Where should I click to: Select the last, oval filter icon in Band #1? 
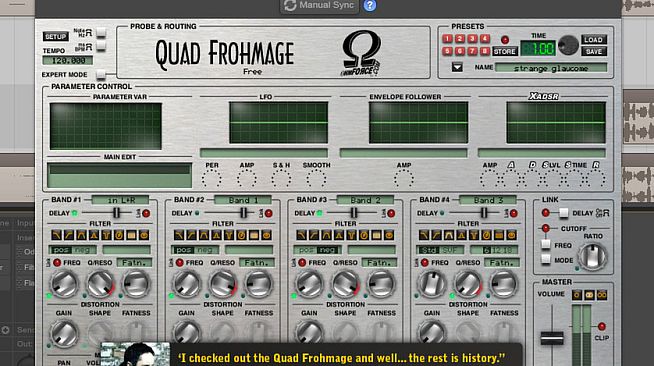[x=144, y=236]
